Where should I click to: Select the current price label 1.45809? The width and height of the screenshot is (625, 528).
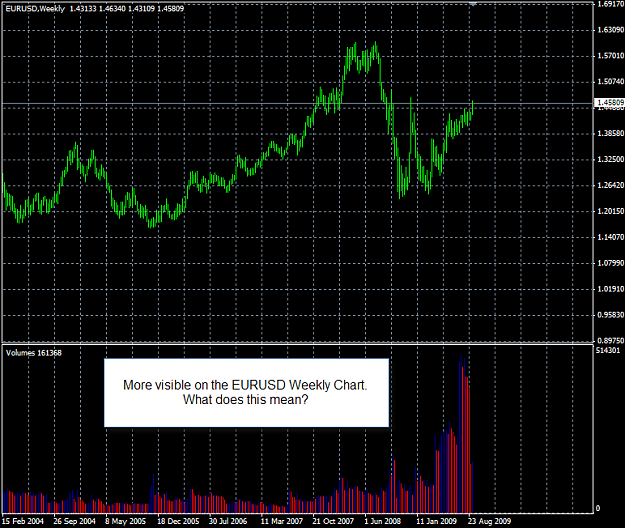pyautogui.click(x=610, y=103)
